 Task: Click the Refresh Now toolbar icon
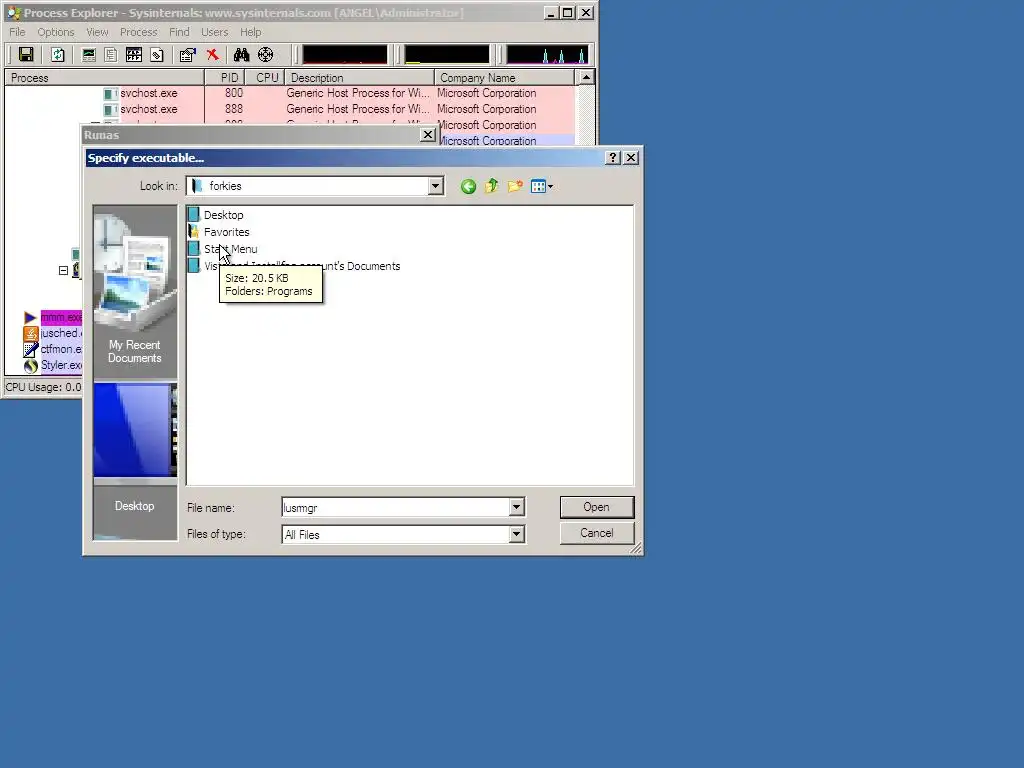click(57, 55)
